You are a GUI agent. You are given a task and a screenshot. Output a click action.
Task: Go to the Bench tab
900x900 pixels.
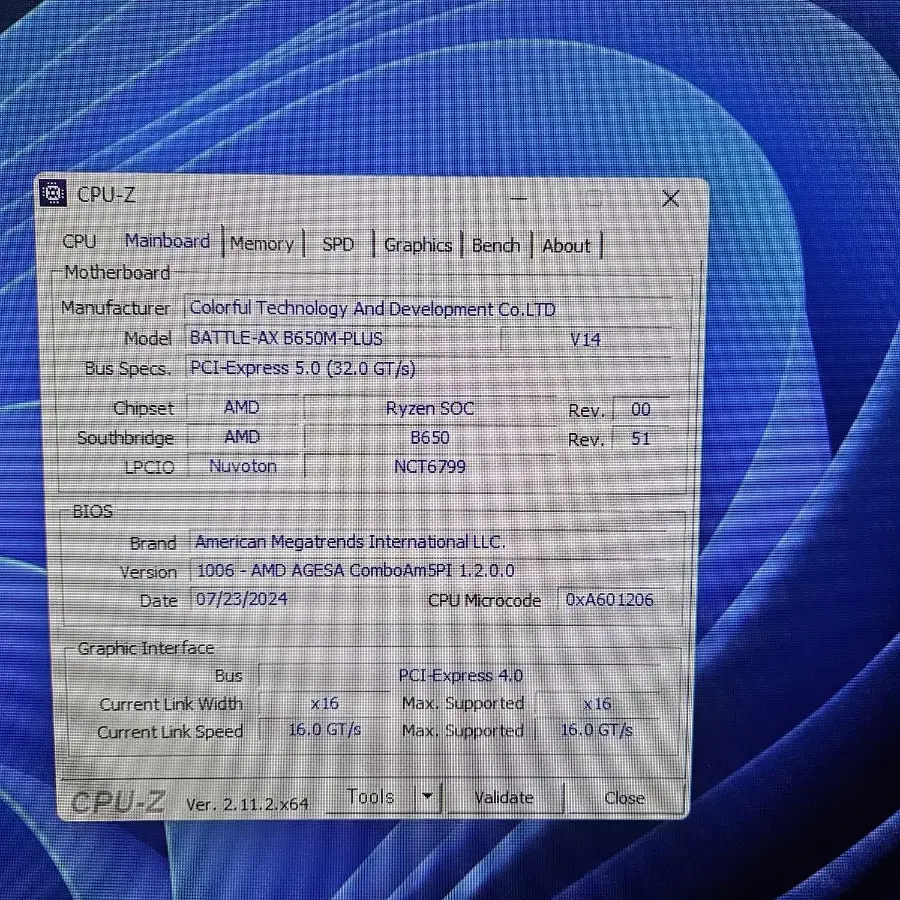tap(496, 246)
